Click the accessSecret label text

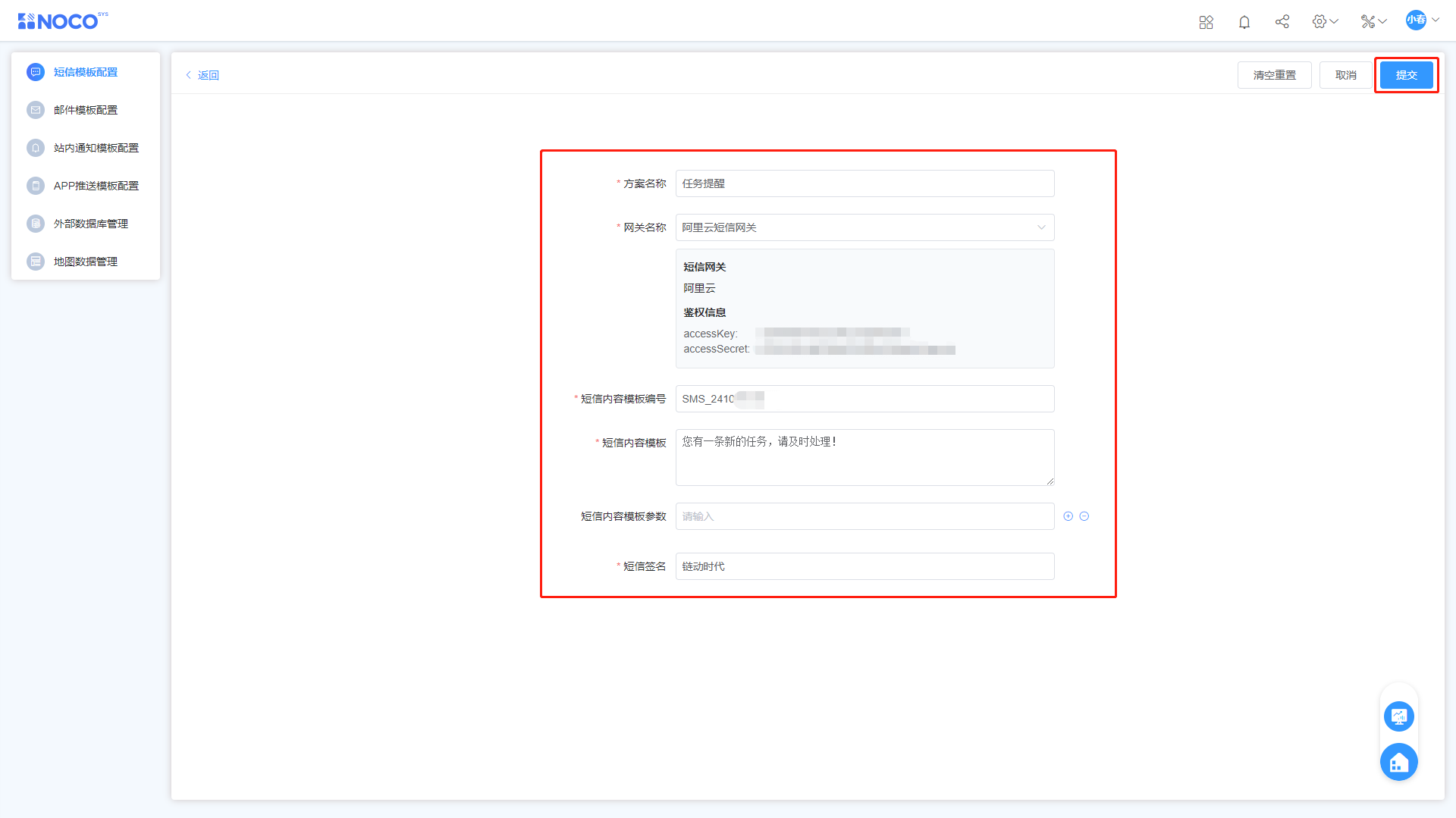coord(717,349)
